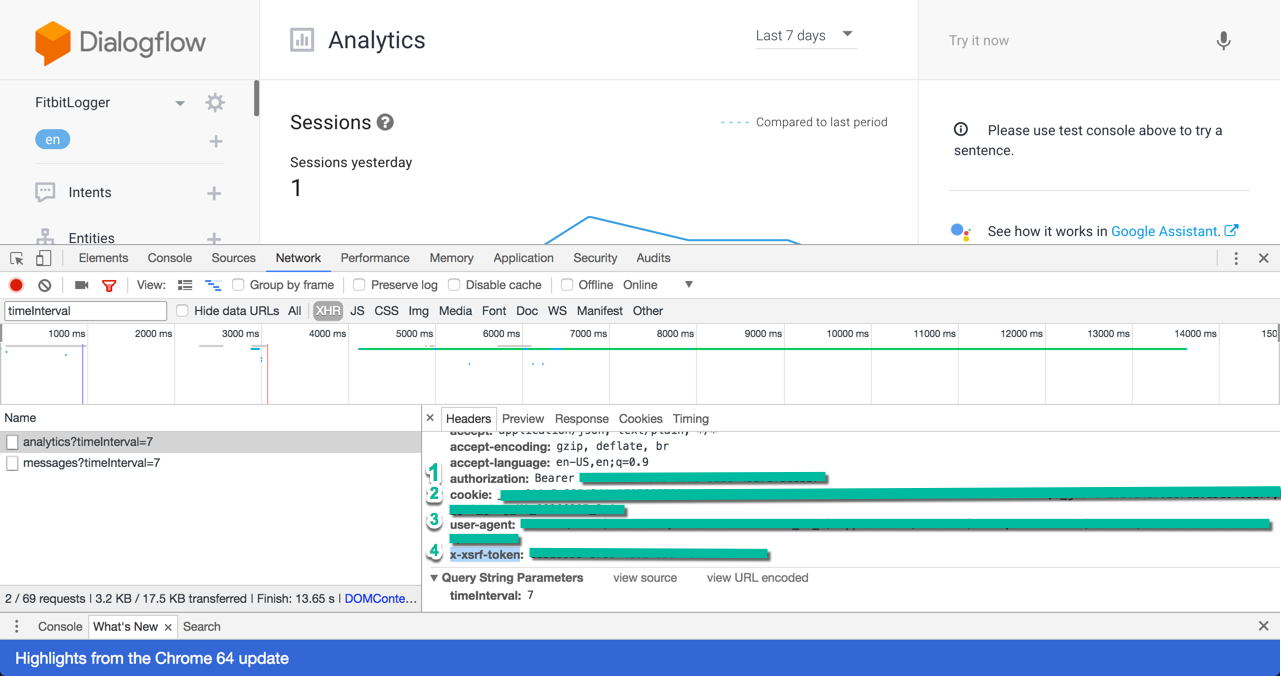Select the en language badge

pyautogui.click(x=52, y=140)
